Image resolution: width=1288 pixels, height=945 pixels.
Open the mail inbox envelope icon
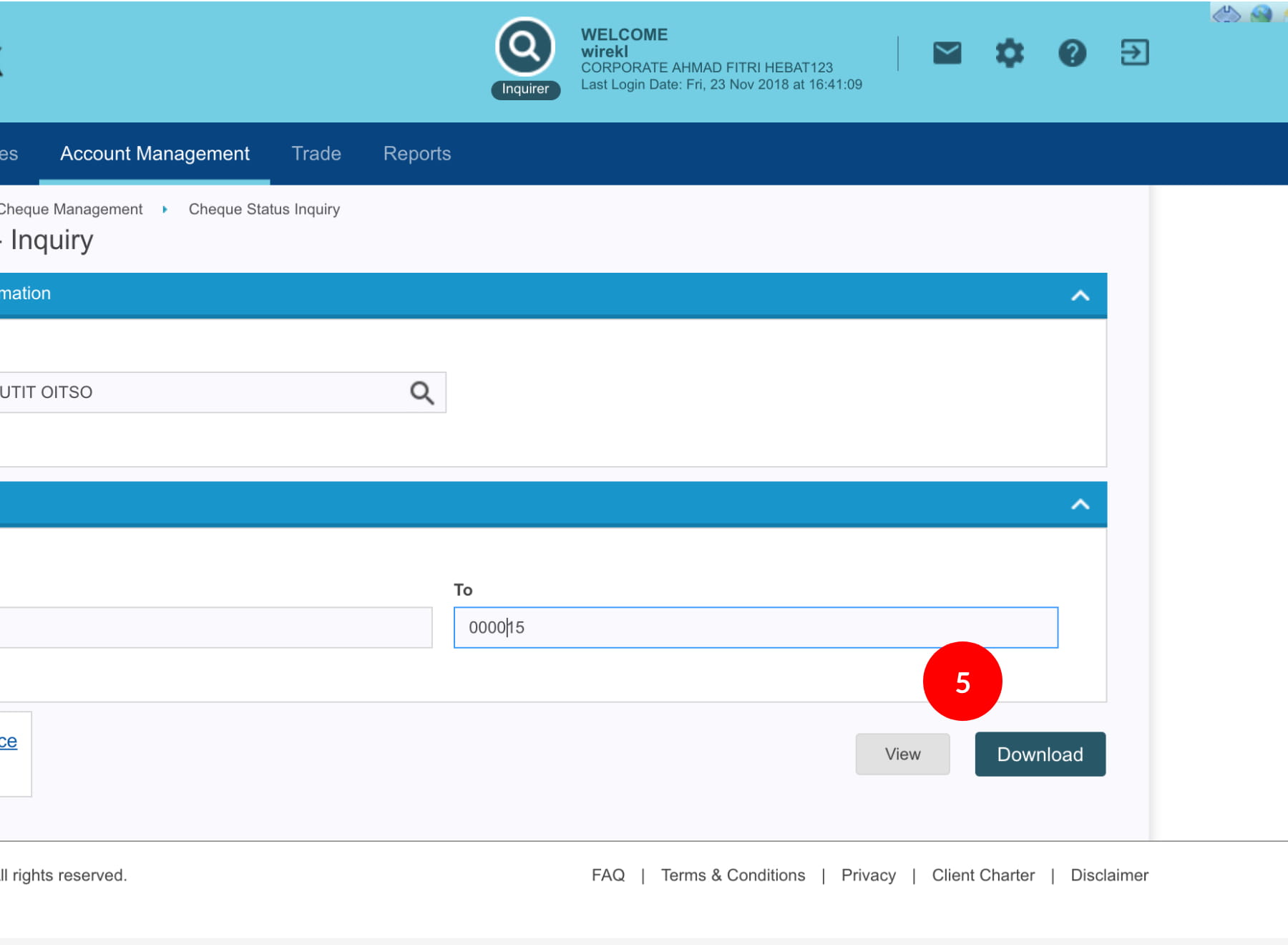pyautogui.click(x=947, y=53)
